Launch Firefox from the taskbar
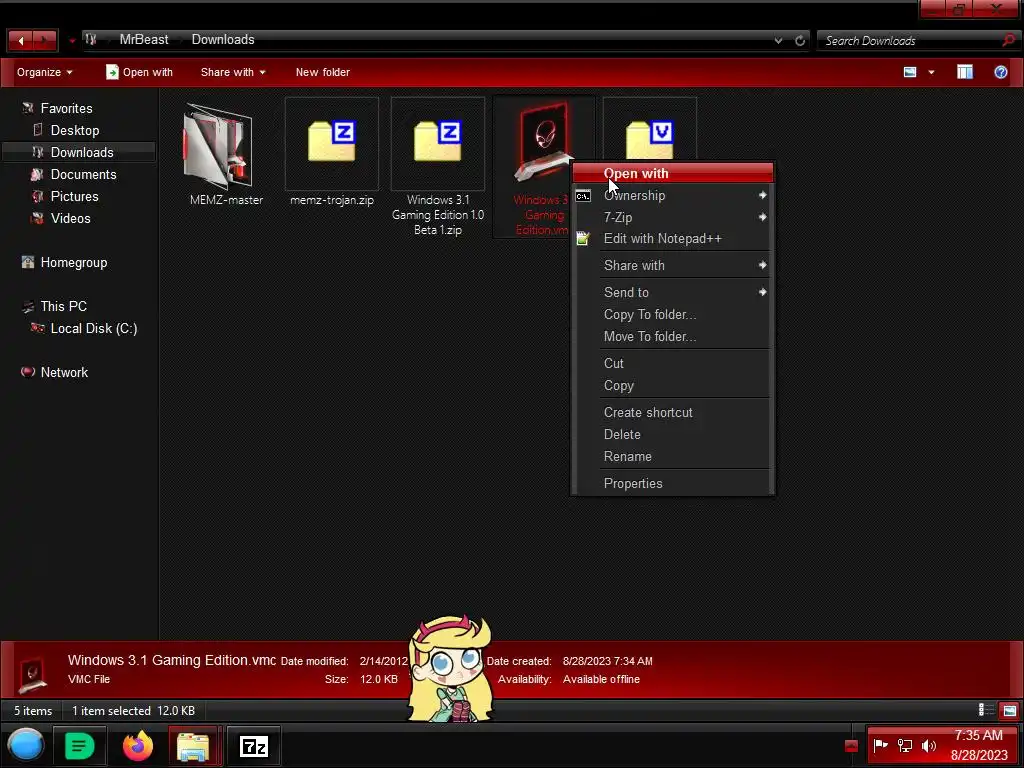 137,745
